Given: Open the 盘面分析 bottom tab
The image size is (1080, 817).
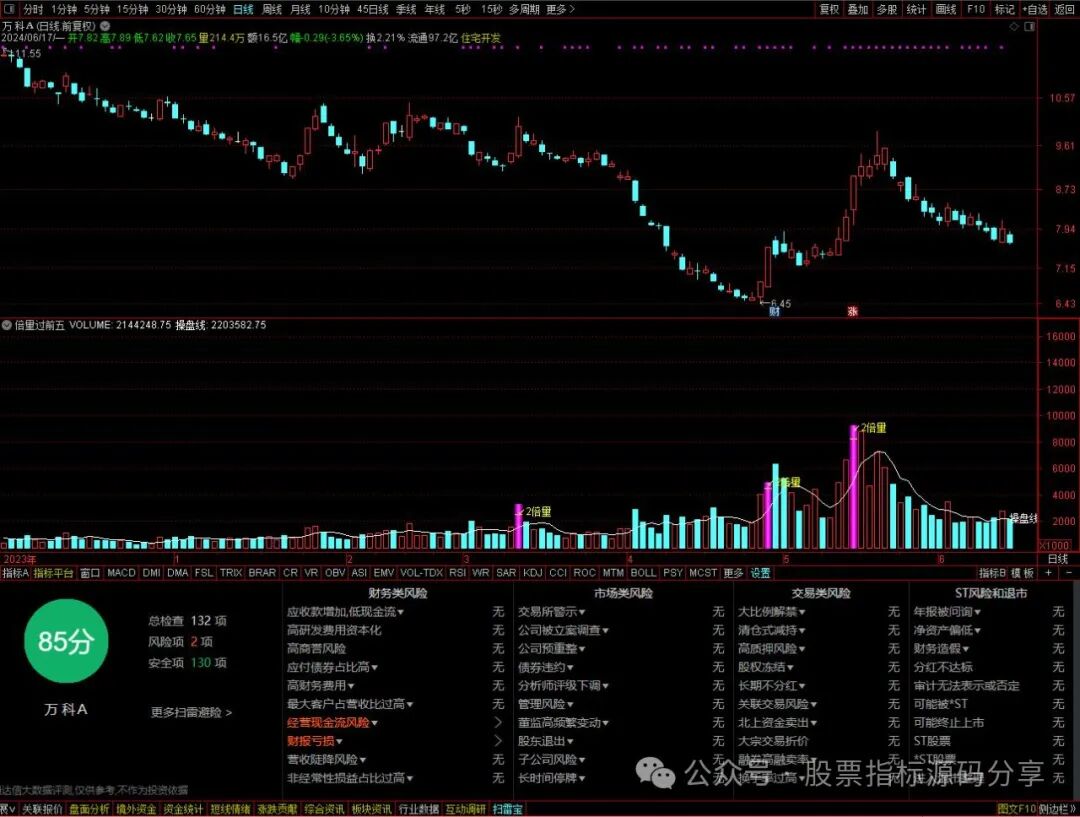Looking at the screenshot, I should point(89,809).
